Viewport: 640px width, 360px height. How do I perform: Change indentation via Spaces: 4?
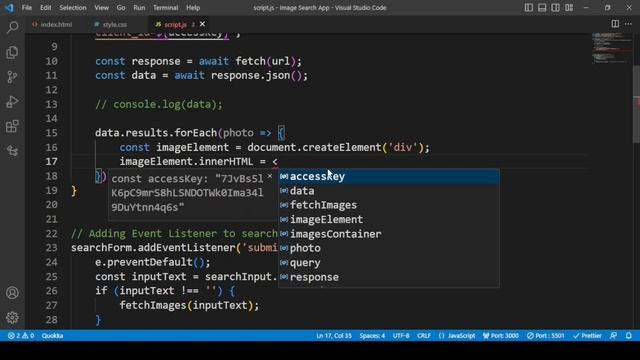click(x=372, y=336)
